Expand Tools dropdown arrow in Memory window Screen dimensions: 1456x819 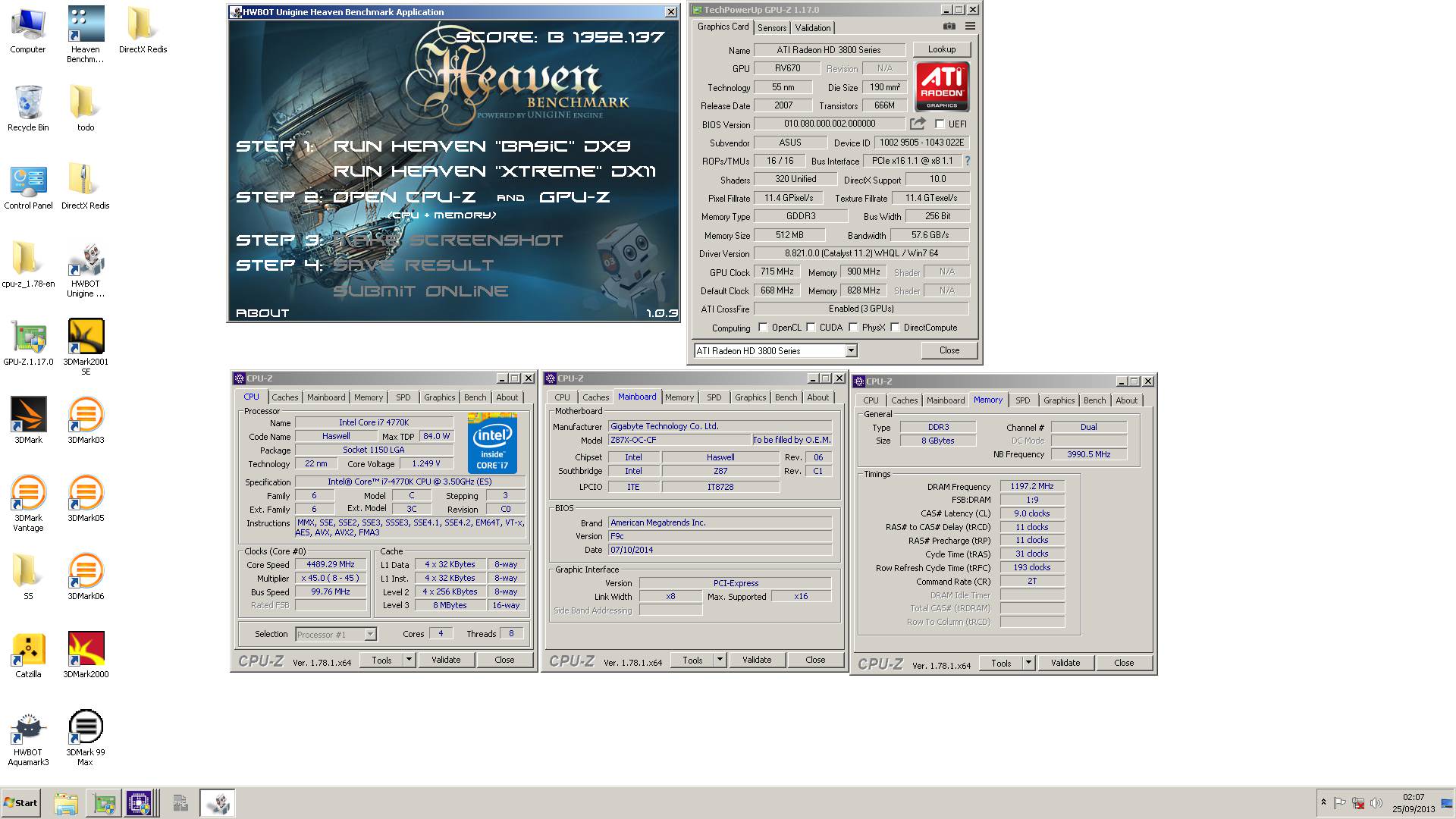click(x=1028, y=663)
